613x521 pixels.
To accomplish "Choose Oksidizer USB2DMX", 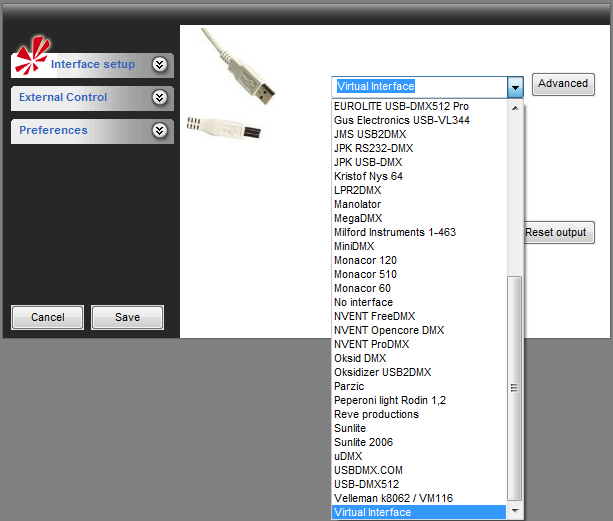I will click(419, 372).
